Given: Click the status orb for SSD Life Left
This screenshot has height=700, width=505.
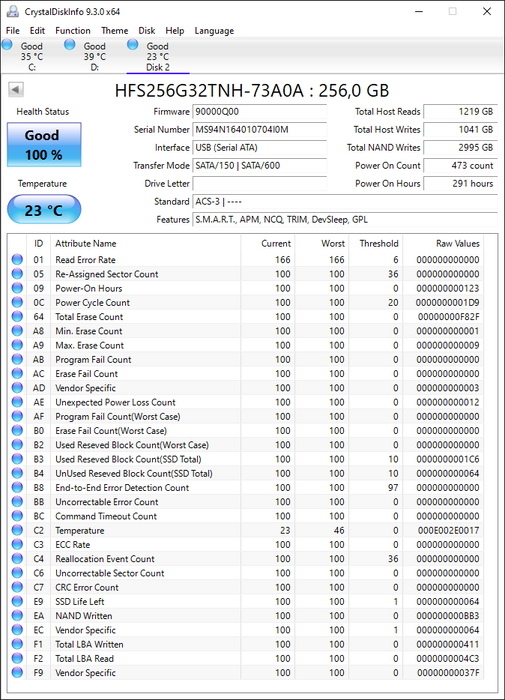Looking at the screenshot, I should [x=17, y=601].
